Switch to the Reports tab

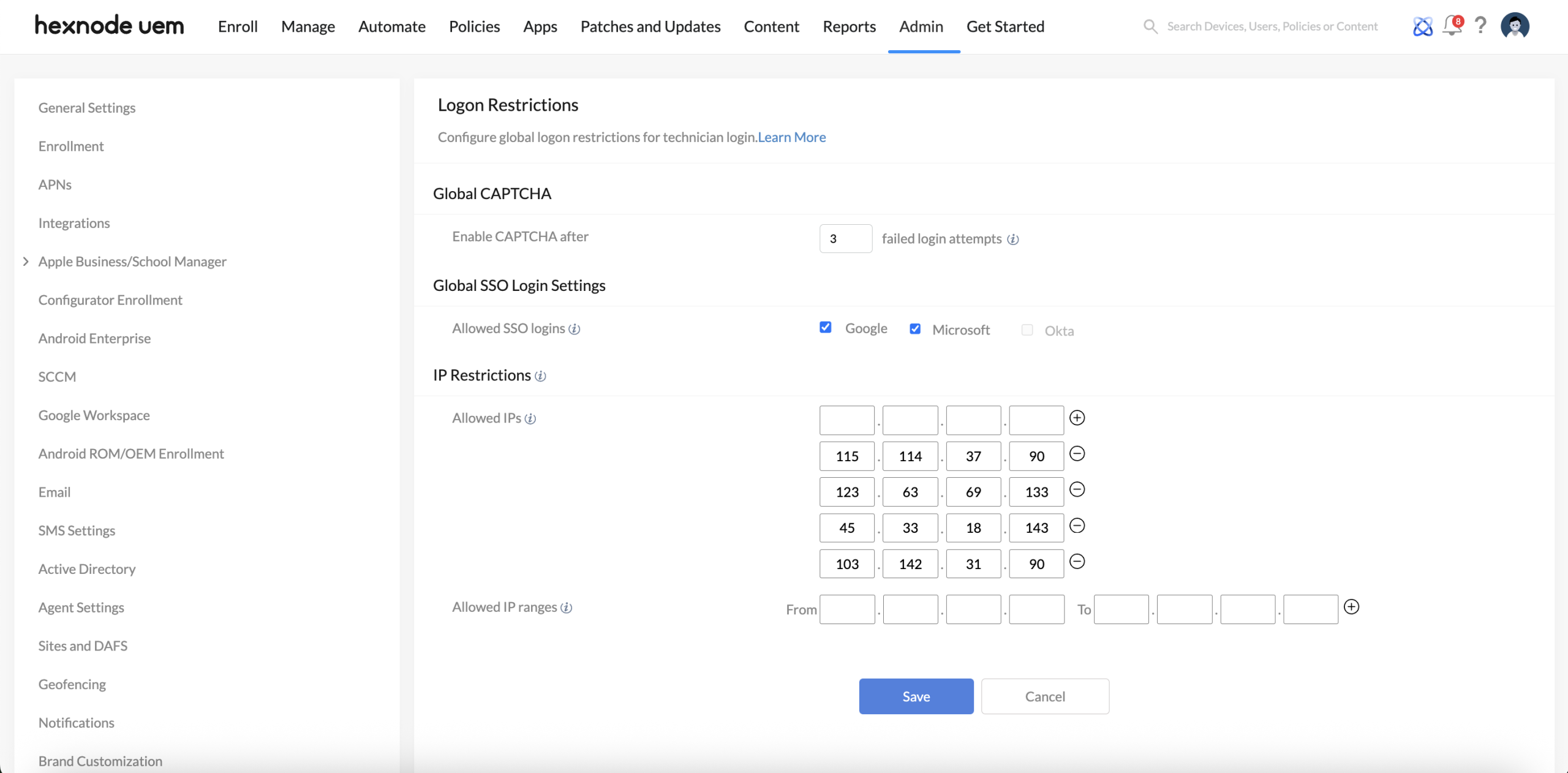[x=849, y=26]
